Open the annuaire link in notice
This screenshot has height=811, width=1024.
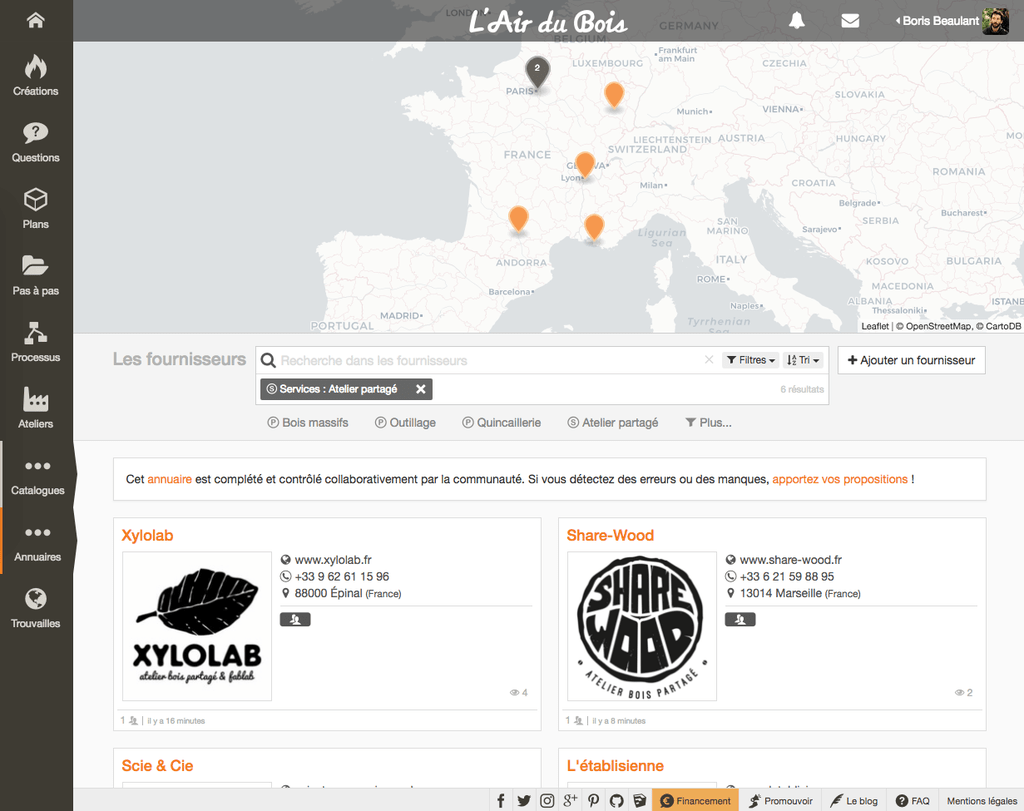(170, 479)
